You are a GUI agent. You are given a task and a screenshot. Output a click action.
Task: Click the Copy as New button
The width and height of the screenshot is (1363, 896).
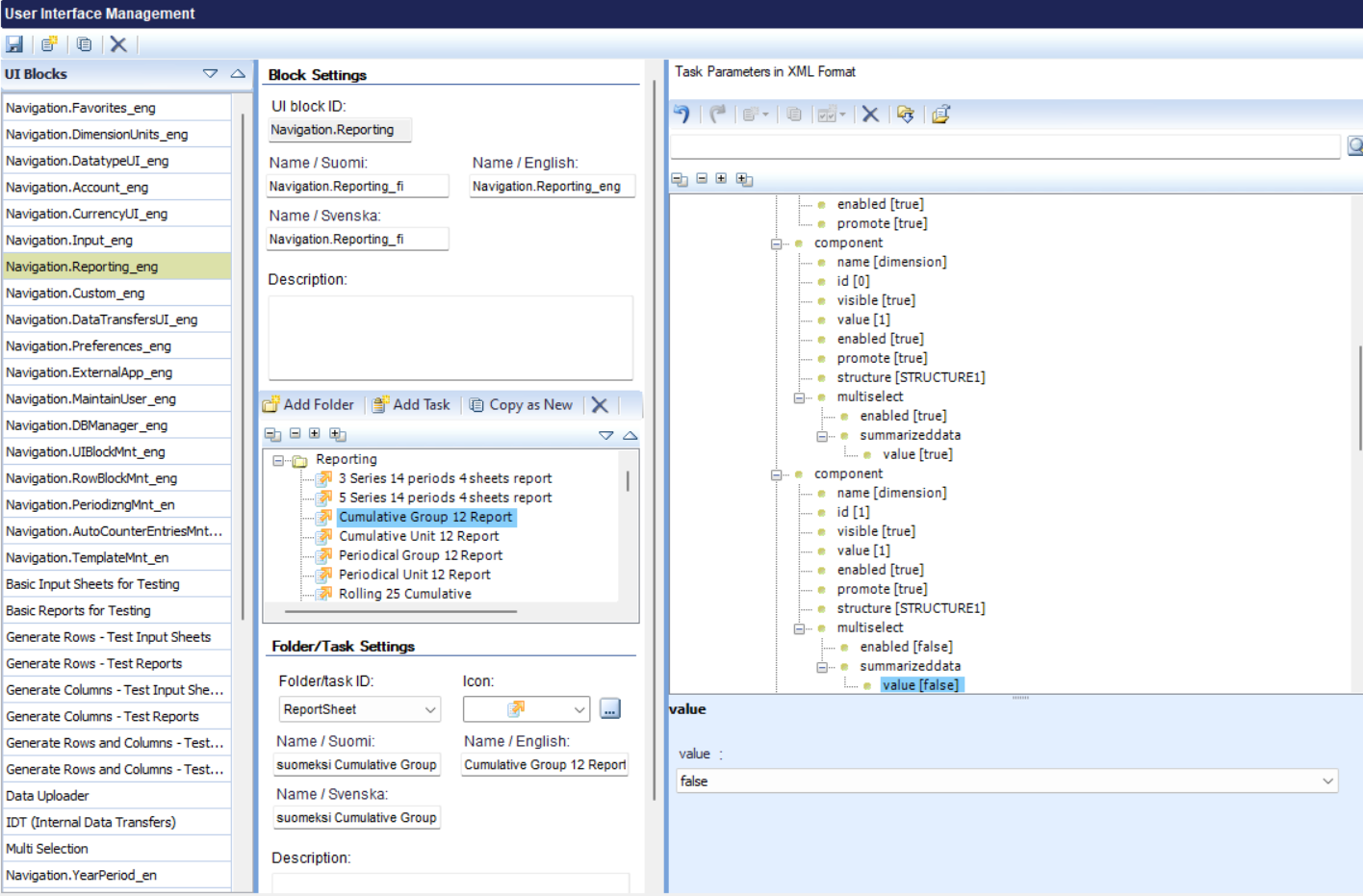tap(521, 404)
